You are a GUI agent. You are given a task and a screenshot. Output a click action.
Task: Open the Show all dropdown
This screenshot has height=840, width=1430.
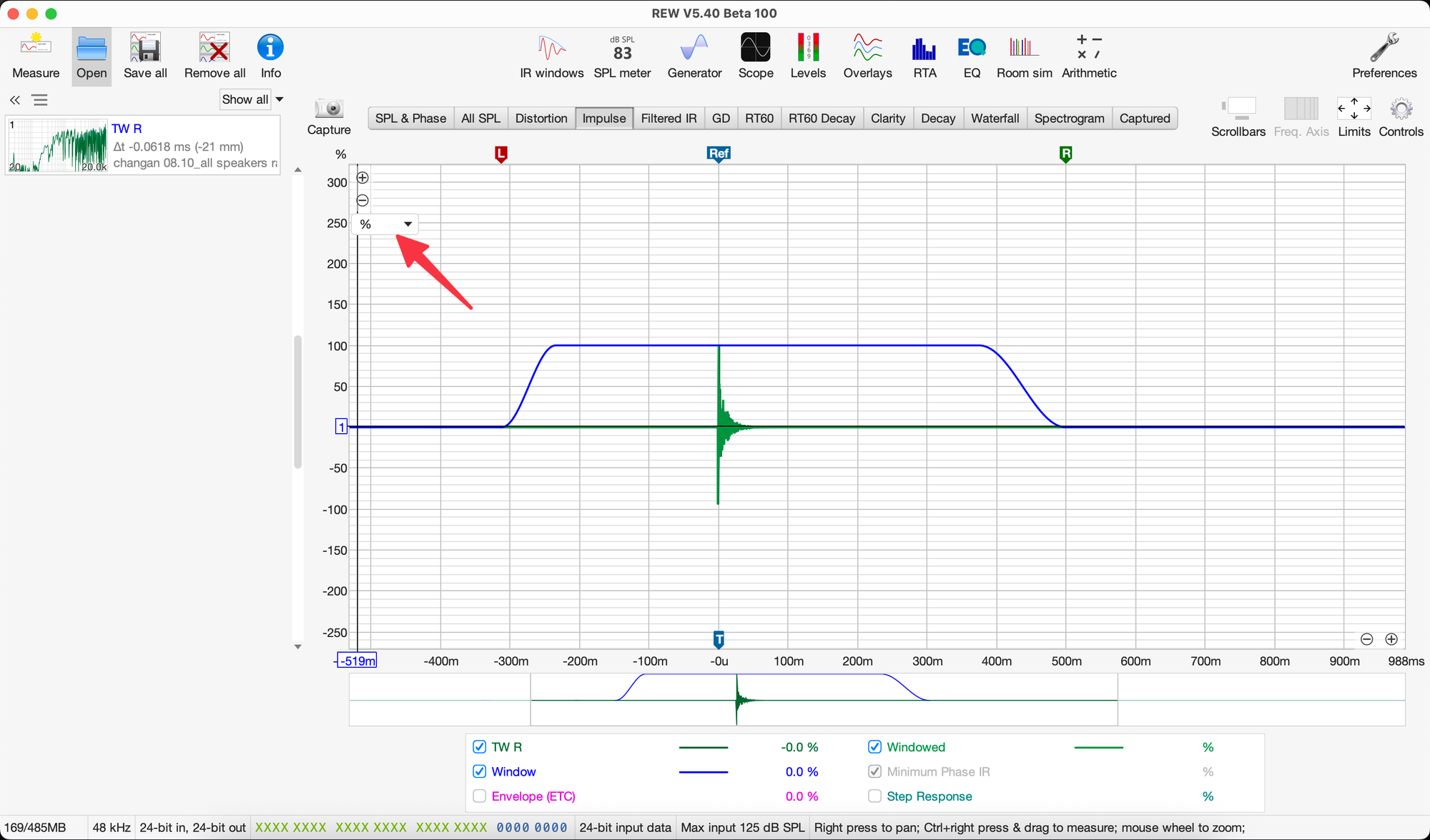click(x=252, y=99)
